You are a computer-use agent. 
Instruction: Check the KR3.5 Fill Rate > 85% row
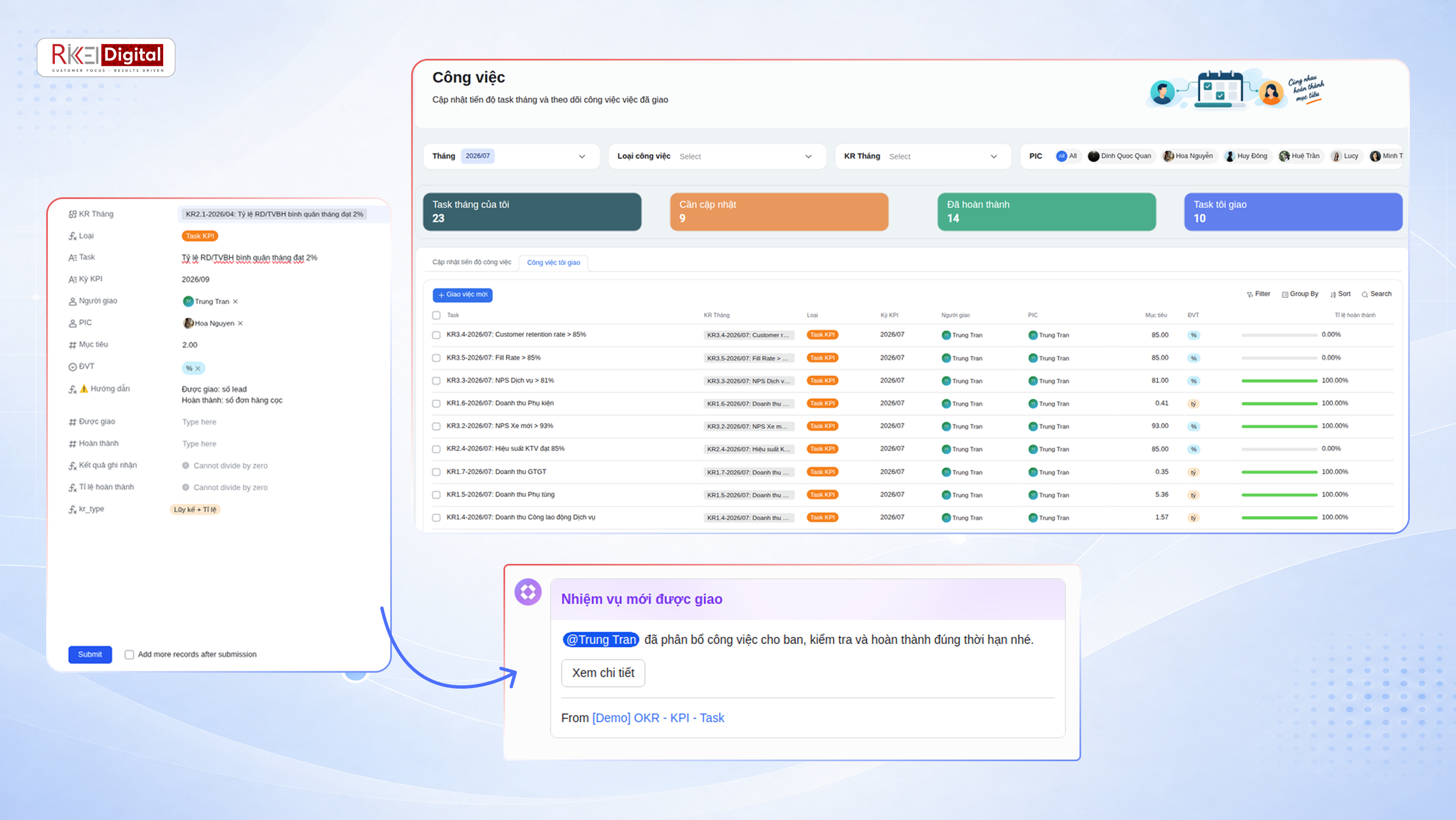point(436,358)
